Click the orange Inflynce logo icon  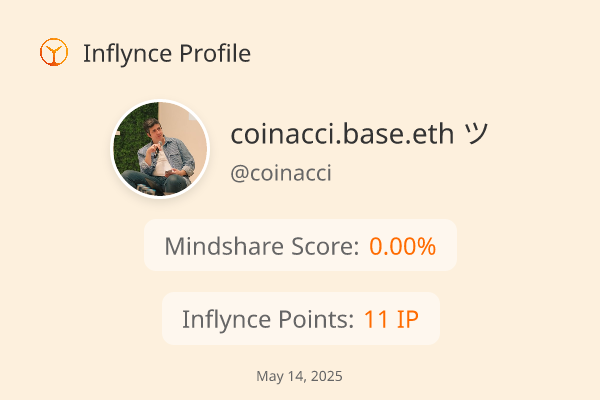point(54,52)
